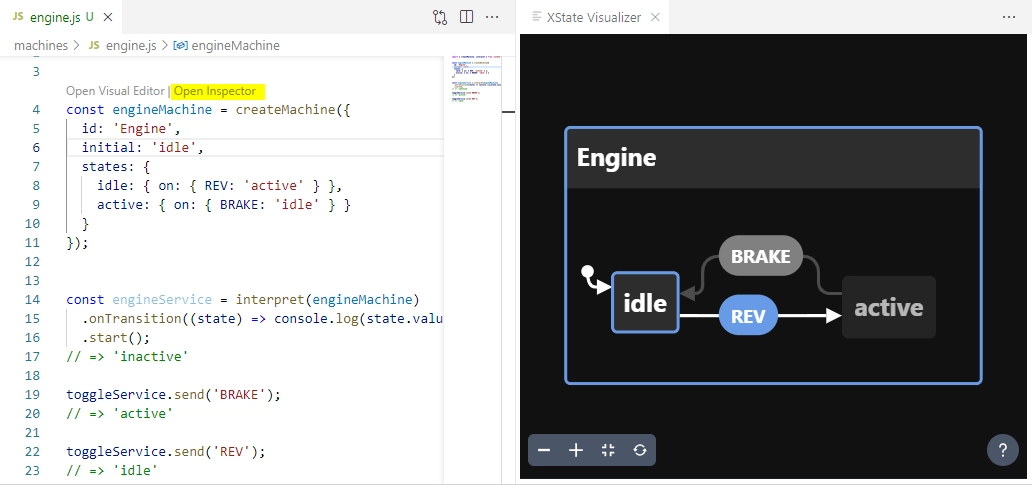Click the Open Inspector code lens
Image resolution: width=1032 pixels, height=490 pixels.
click(x=215, y=91)
